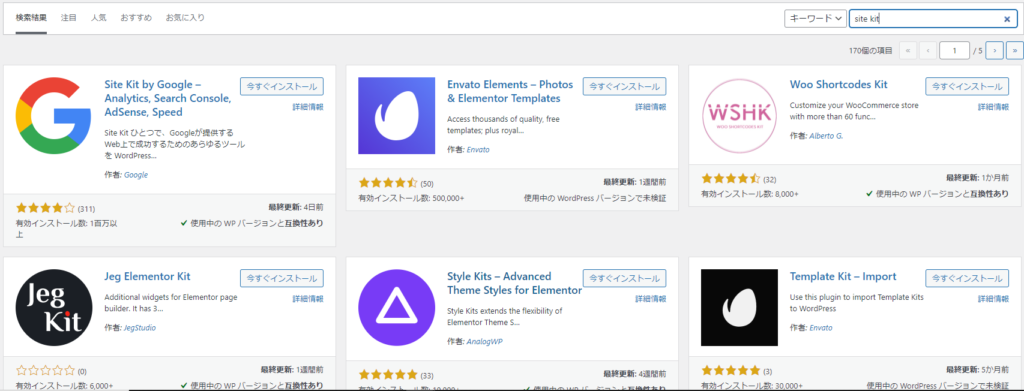
Task: Open author link AnalogWP
Action: (x=485, y=341)
